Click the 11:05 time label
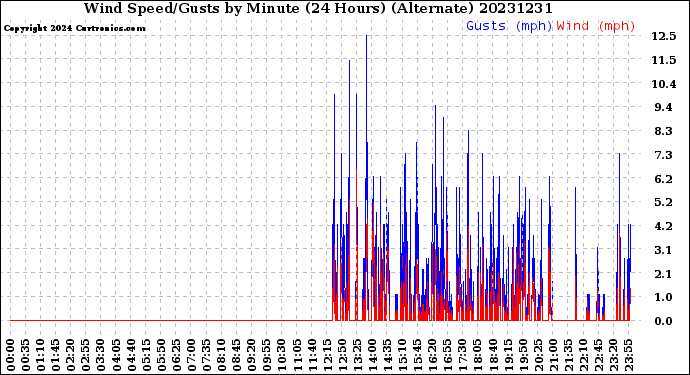 [x=297, y=355]
